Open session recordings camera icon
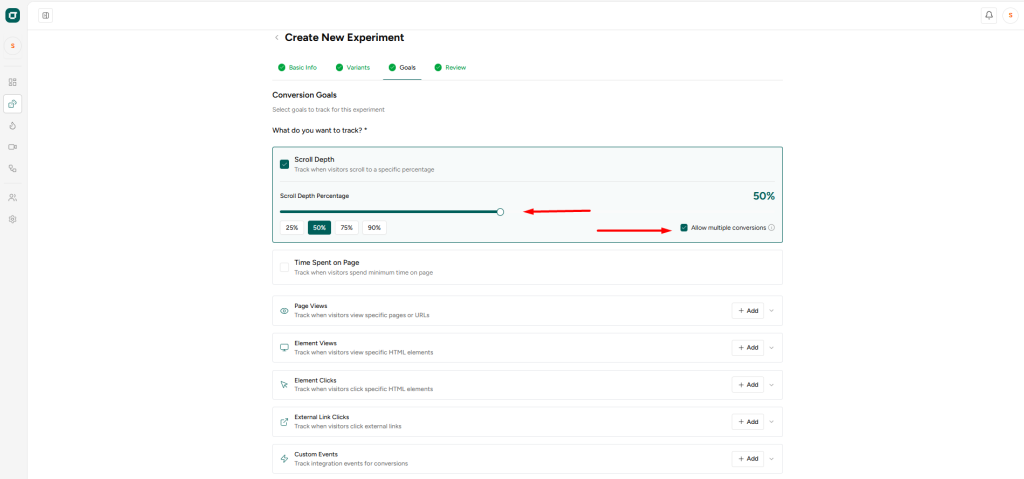This screenshot has height=479, width=1024. coord(12,147)
